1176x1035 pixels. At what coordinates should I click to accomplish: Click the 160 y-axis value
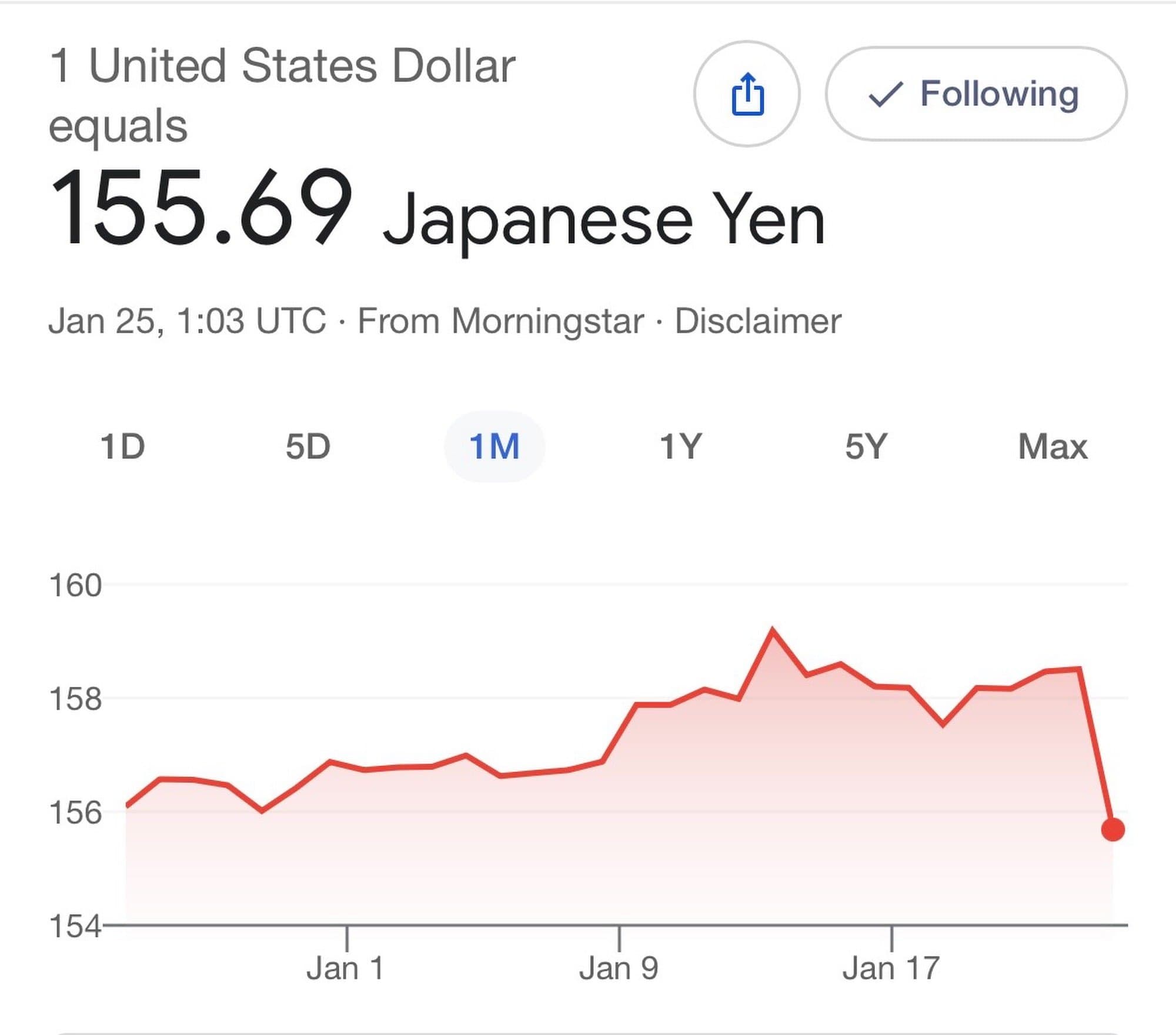click(76, 586)
